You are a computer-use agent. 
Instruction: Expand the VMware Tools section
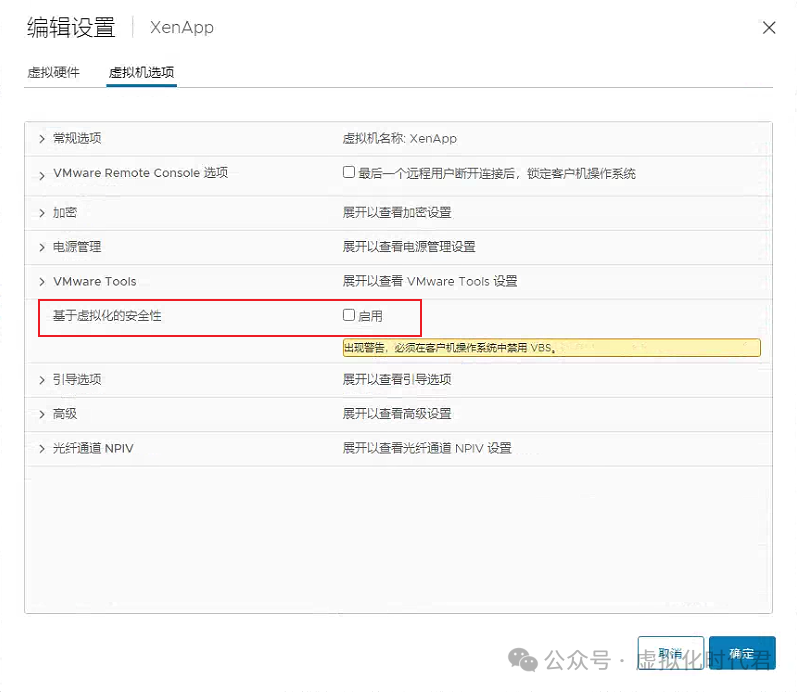click(x=42, y=282)
